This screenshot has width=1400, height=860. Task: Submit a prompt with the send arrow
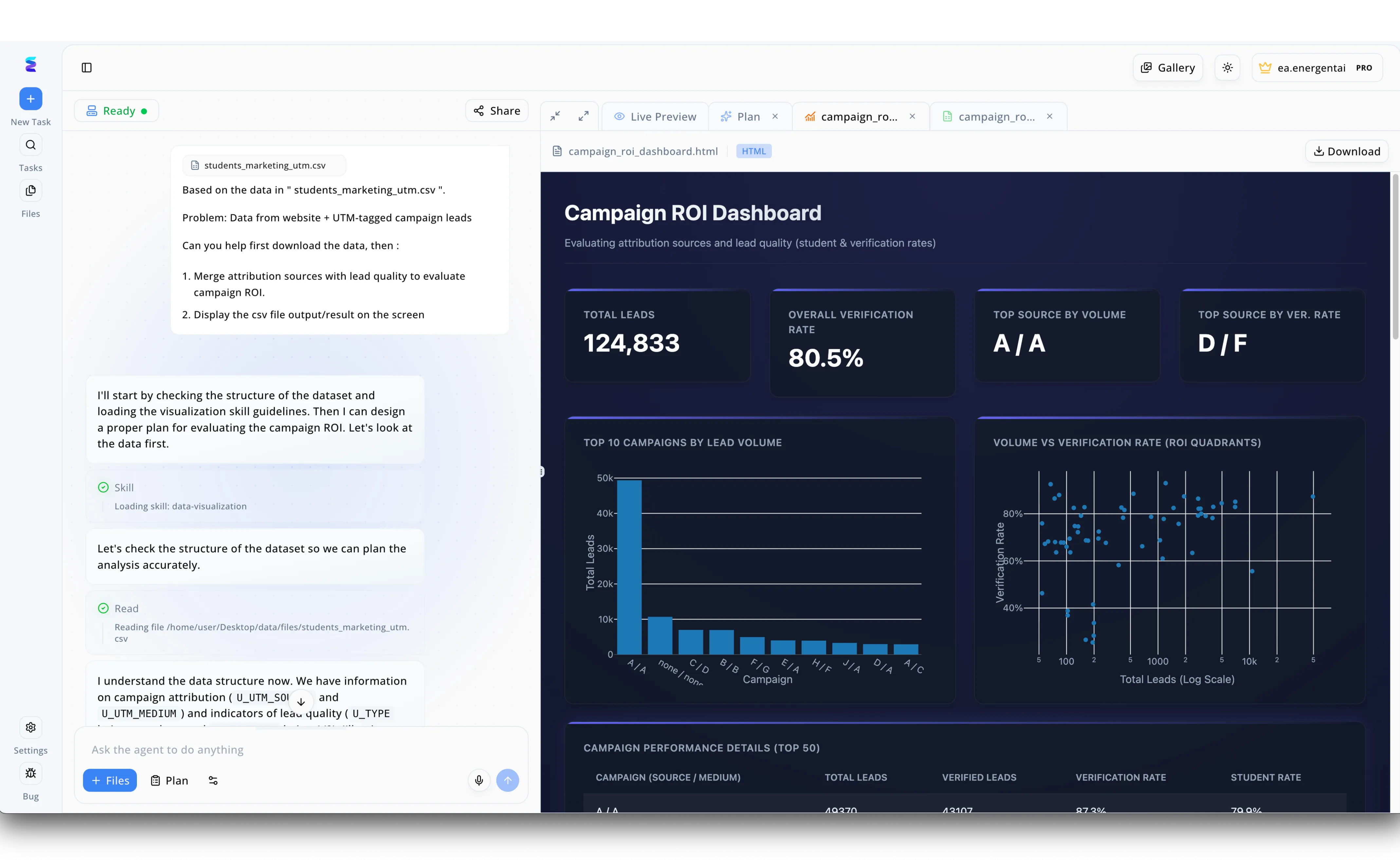click(508, 780)
